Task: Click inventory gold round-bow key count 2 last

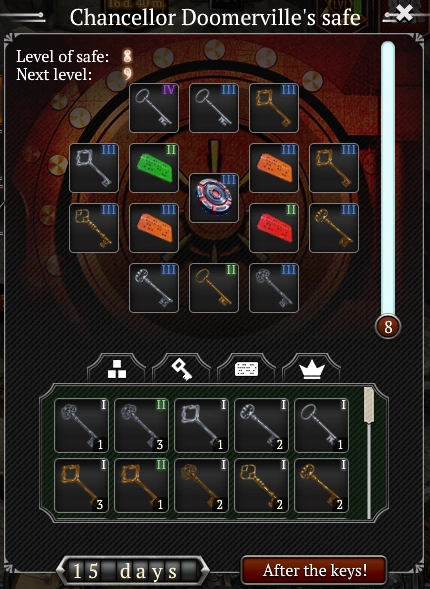Action: tap(322, 485)
